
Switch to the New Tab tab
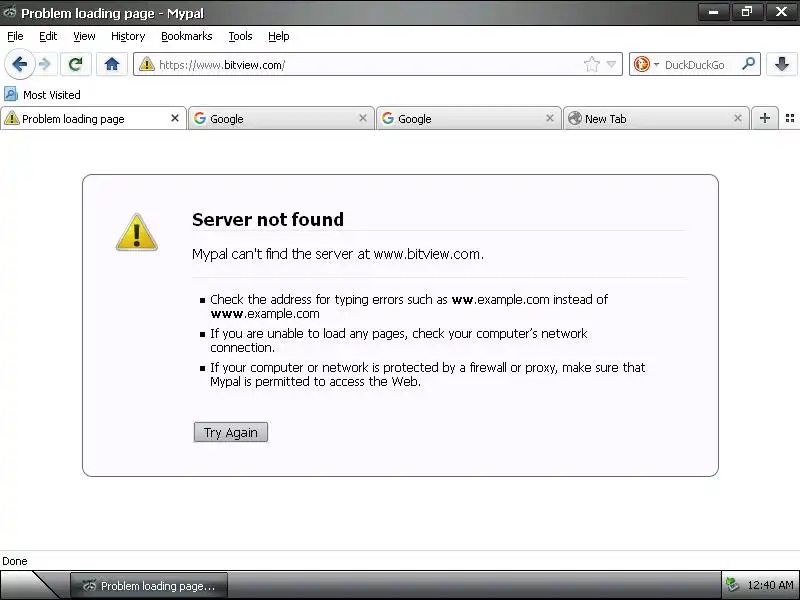click(x=657, y=118)
